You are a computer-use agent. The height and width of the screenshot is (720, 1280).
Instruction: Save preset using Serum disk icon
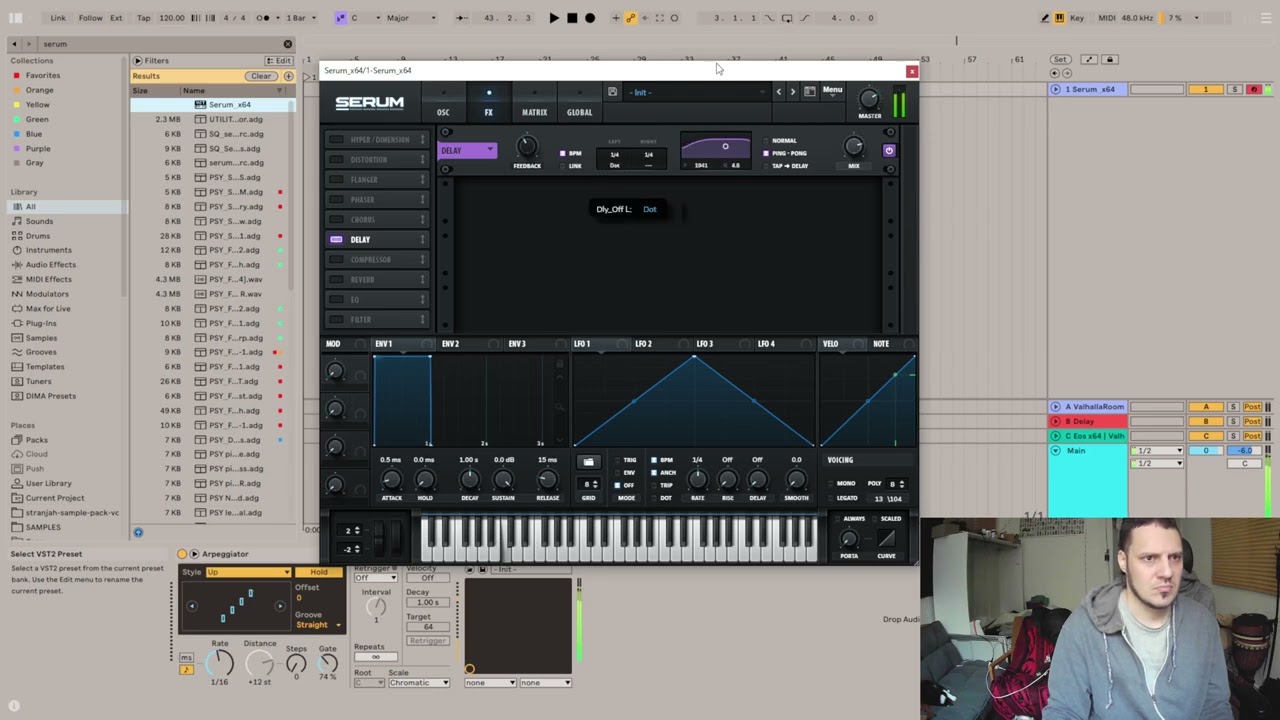coord(612,92)
